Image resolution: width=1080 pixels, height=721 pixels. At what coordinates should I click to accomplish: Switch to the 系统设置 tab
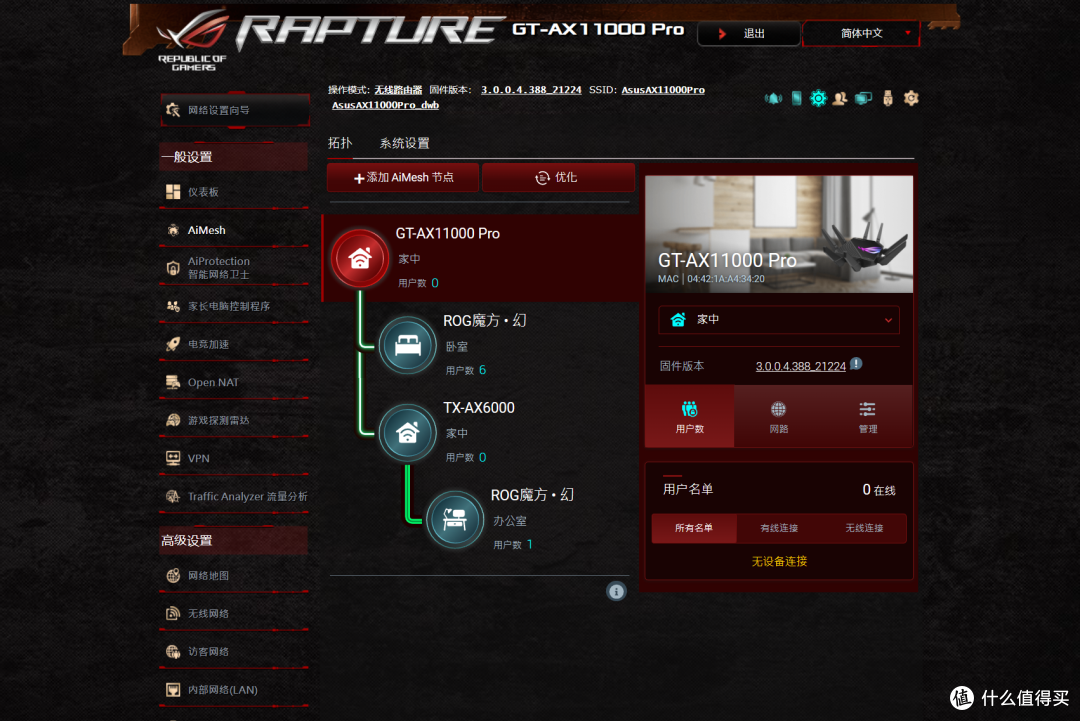[404, 143]
